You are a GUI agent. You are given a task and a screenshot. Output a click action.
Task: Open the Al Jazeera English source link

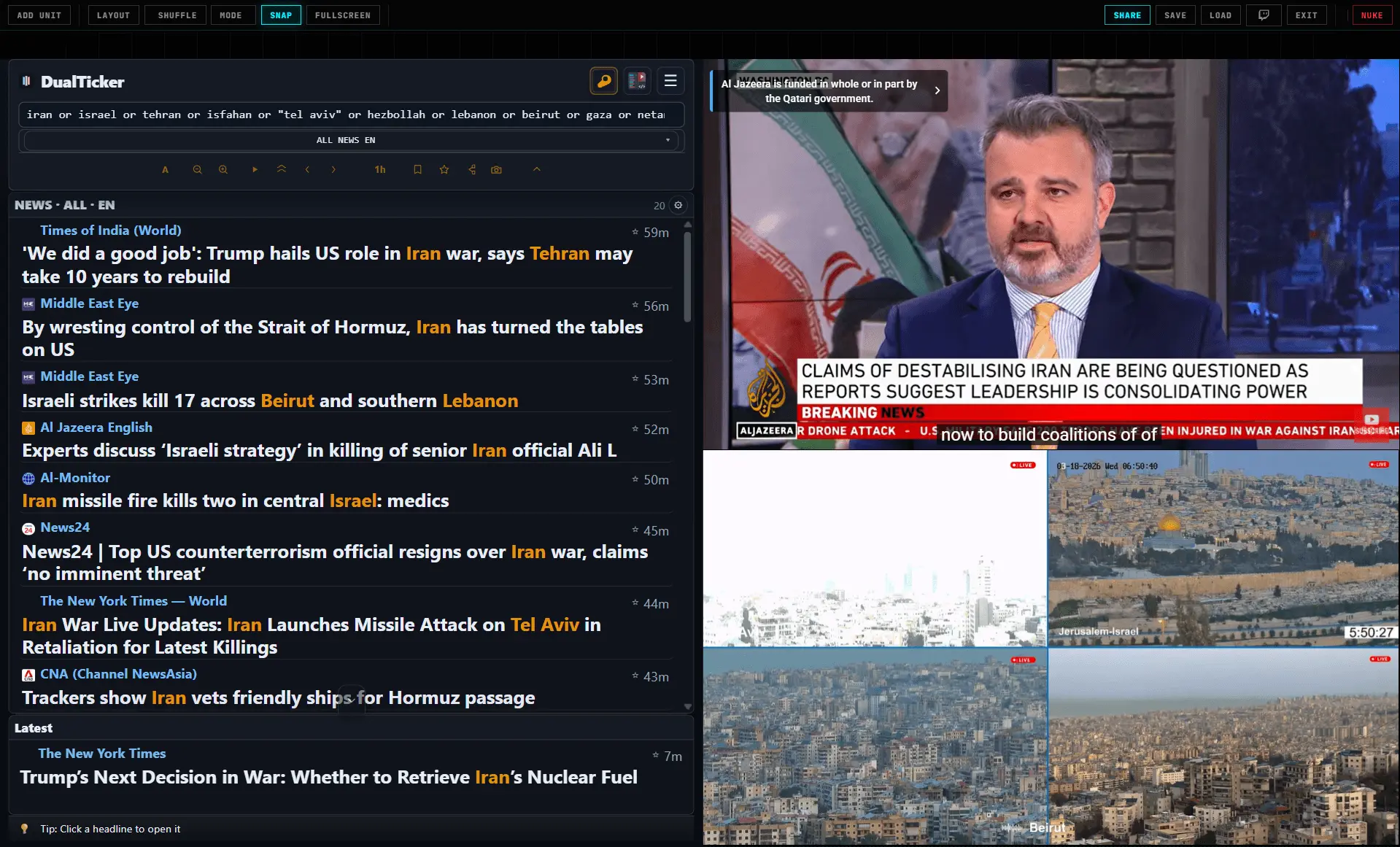coord(96,428)
